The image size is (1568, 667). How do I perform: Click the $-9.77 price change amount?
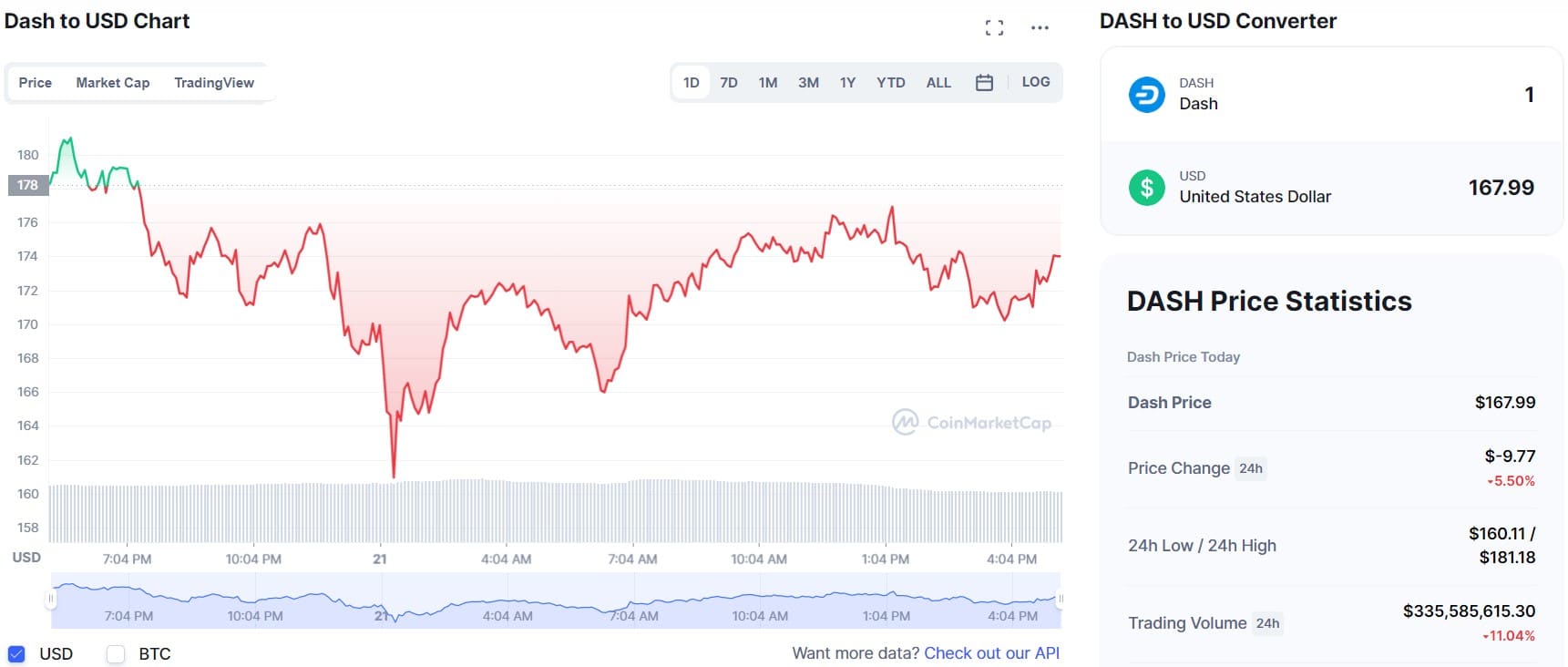click(x=1510, y=457)
